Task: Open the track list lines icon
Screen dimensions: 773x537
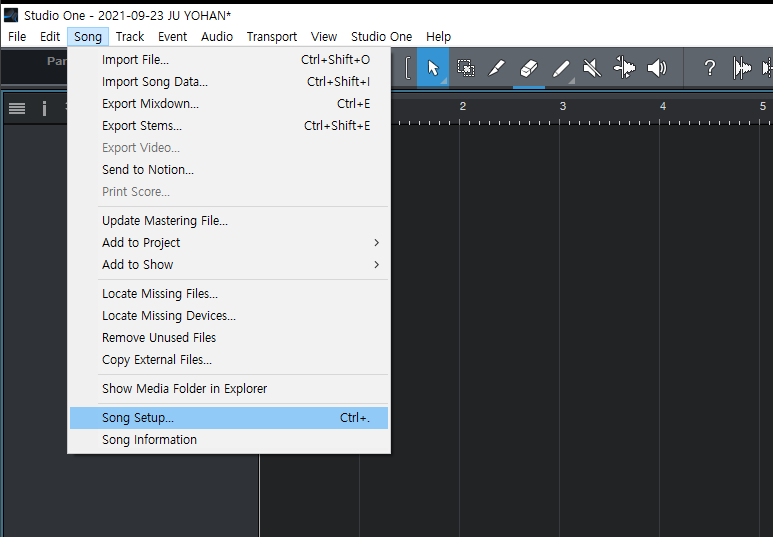Action: pyautogui.click(x=17, y=108)
